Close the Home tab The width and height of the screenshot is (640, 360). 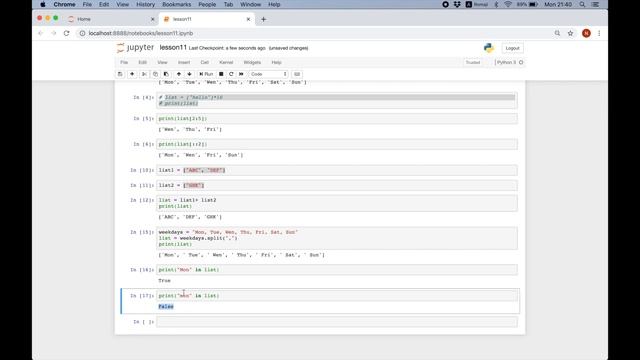pos(152,19)
